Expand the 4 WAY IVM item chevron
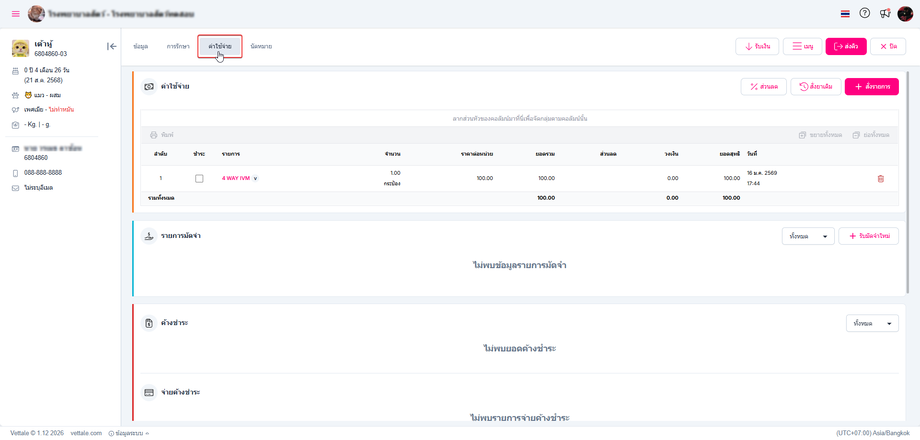Viewport: 920px width, 440px height. tap(255, 178)
